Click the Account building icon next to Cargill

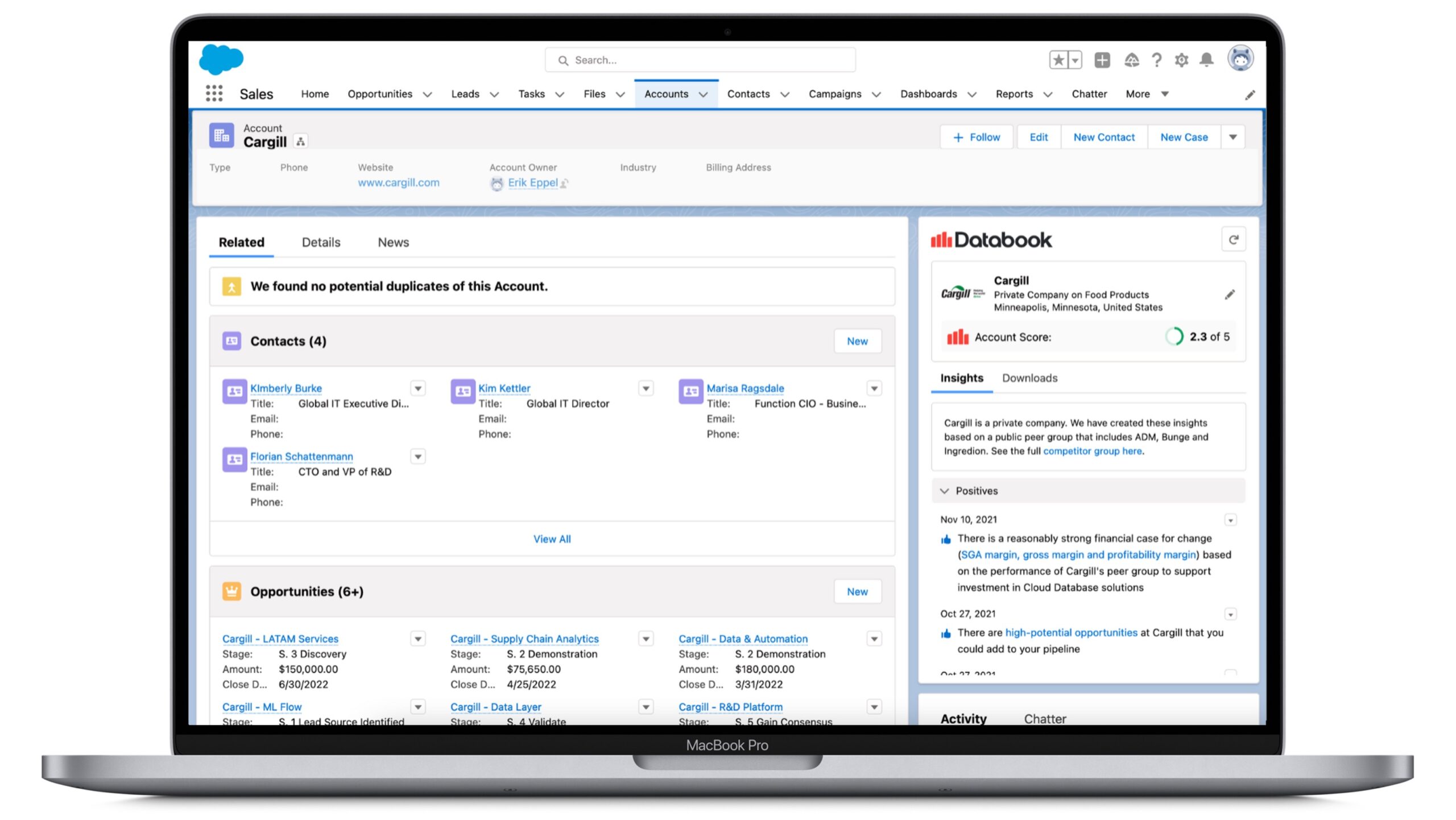(221, 135)
